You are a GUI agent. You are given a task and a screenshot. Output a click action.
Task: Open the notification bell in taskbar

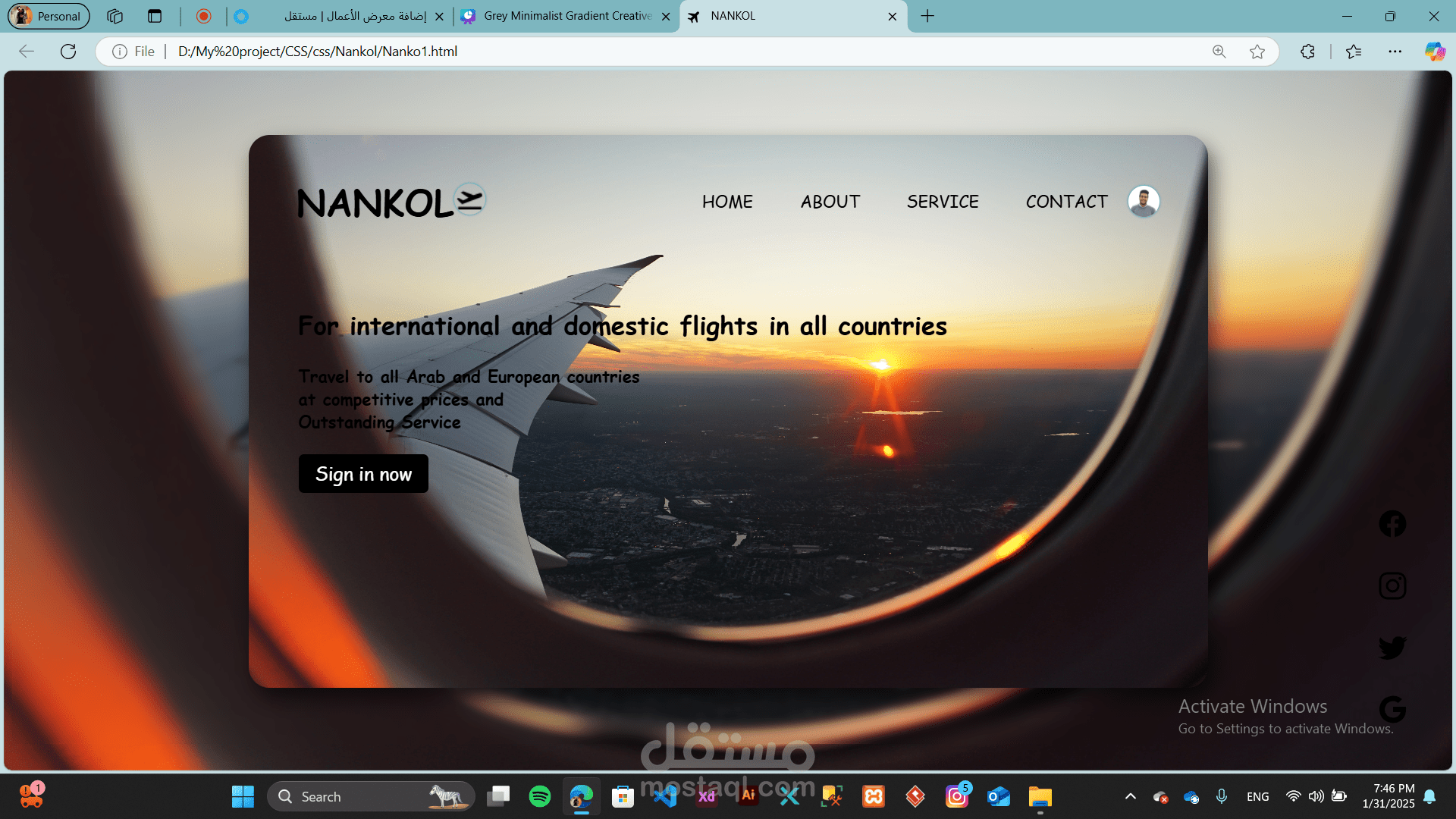tap(1429, 796)
